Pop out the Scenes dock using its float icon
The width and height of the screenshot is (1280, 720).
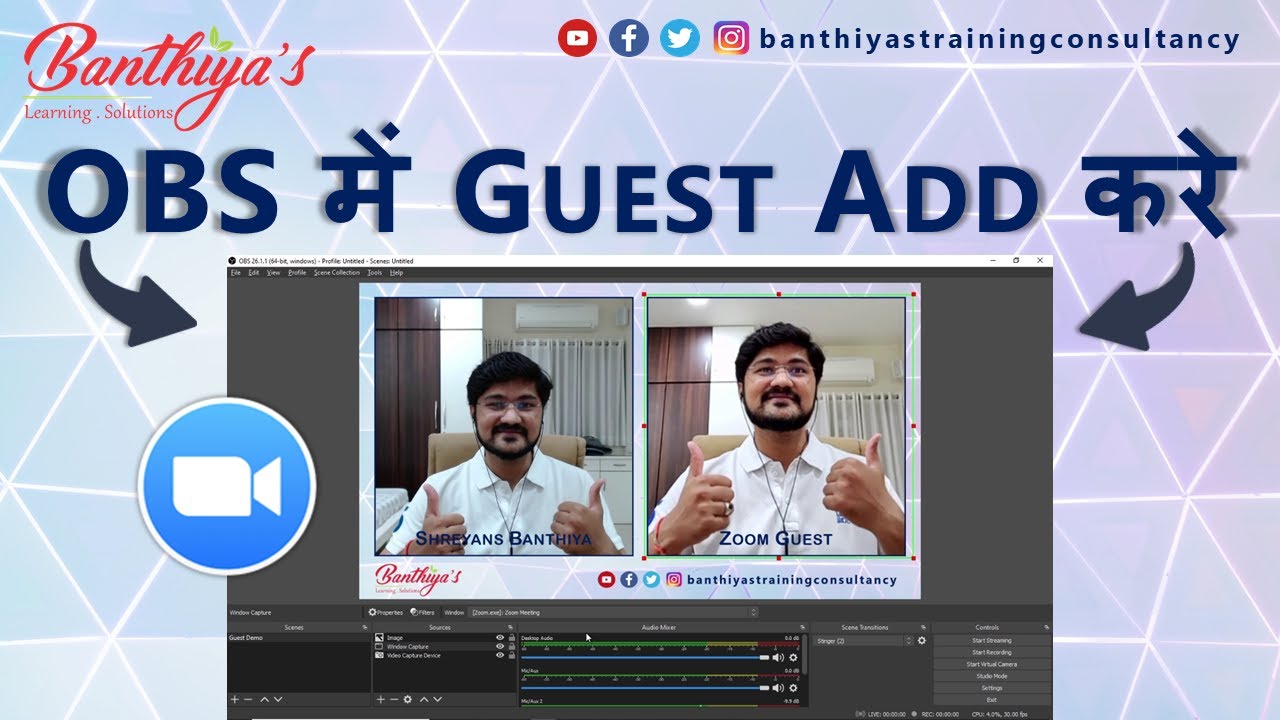(364, 627)
